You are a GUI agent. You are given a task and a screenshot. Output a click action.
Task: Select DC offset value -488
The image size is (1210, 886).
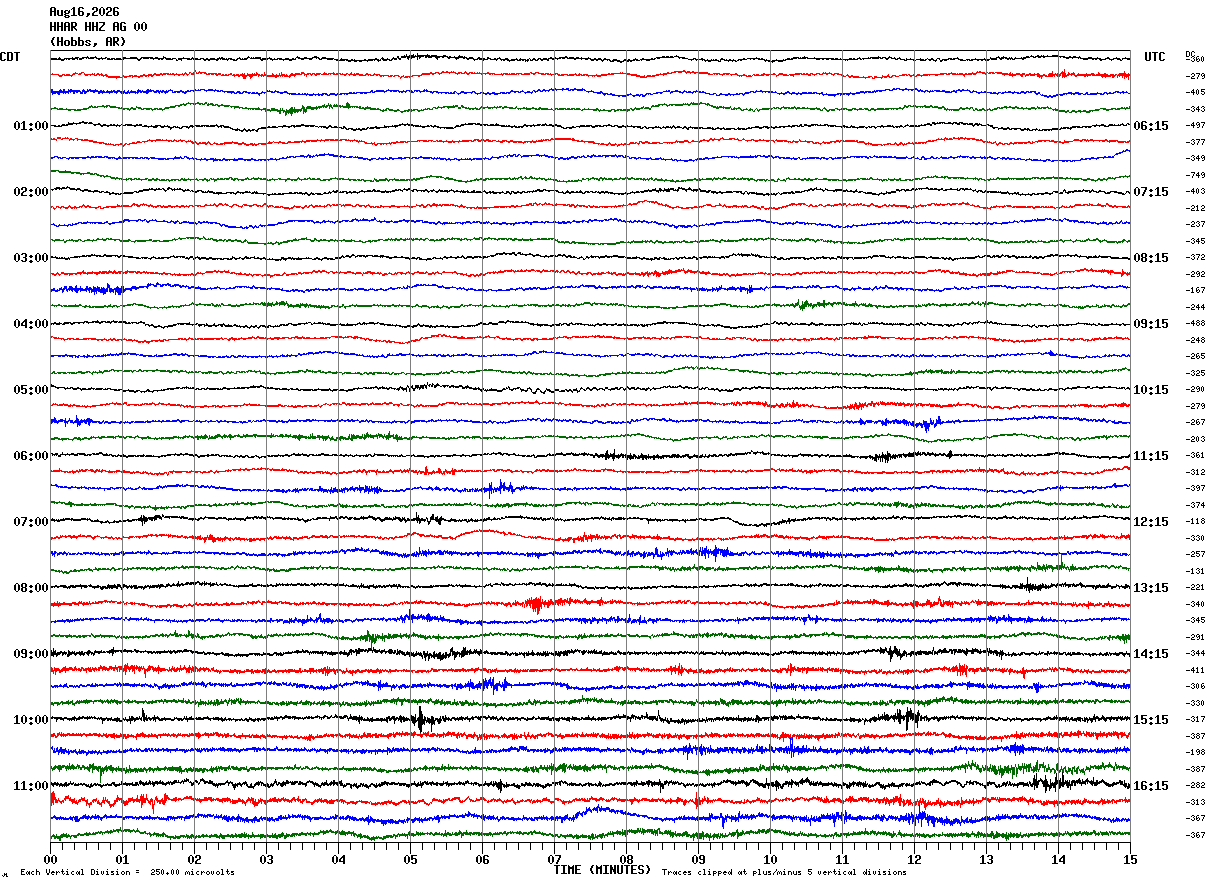[x=1195, y=324]
